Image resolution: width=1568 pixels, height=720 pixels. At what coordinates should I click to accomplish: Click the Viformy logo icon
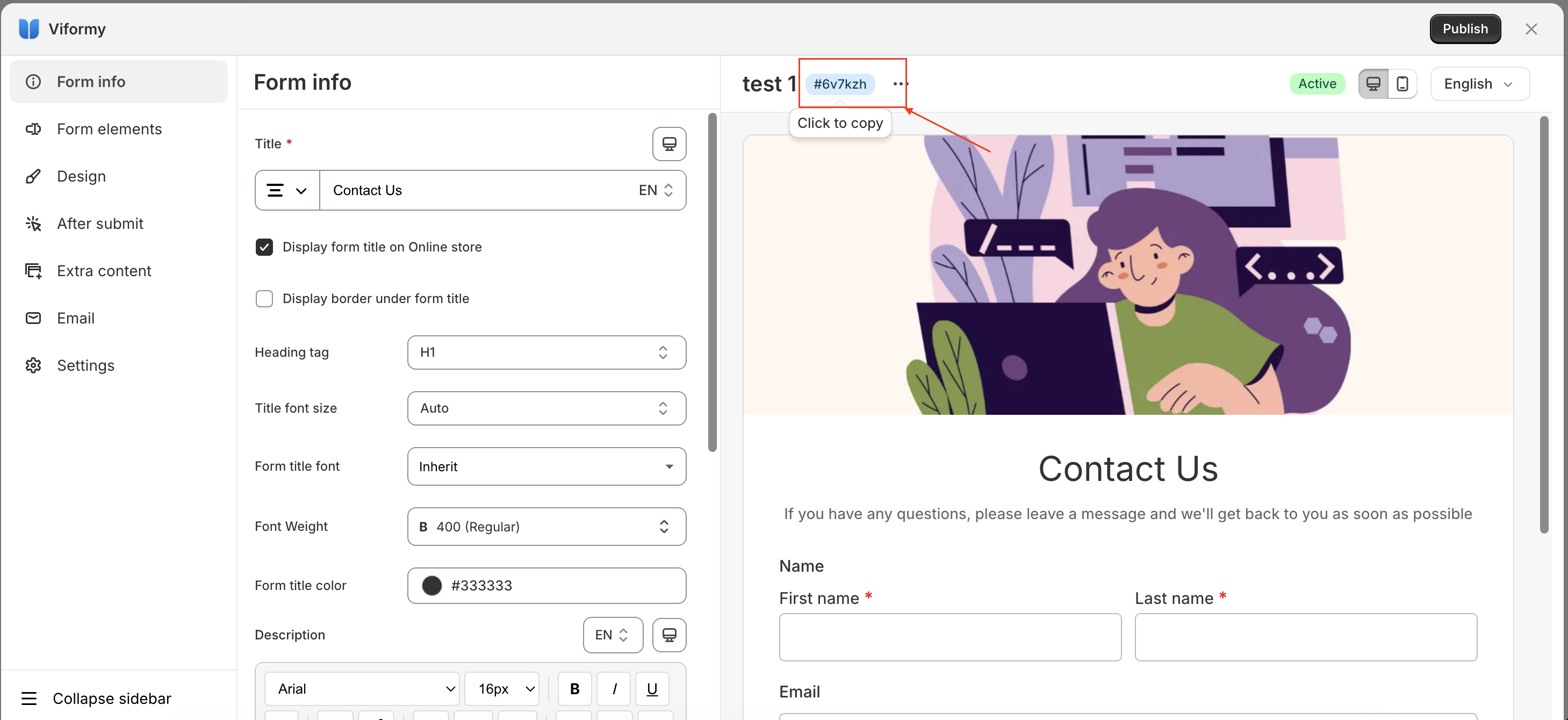[x=28, y=28]
